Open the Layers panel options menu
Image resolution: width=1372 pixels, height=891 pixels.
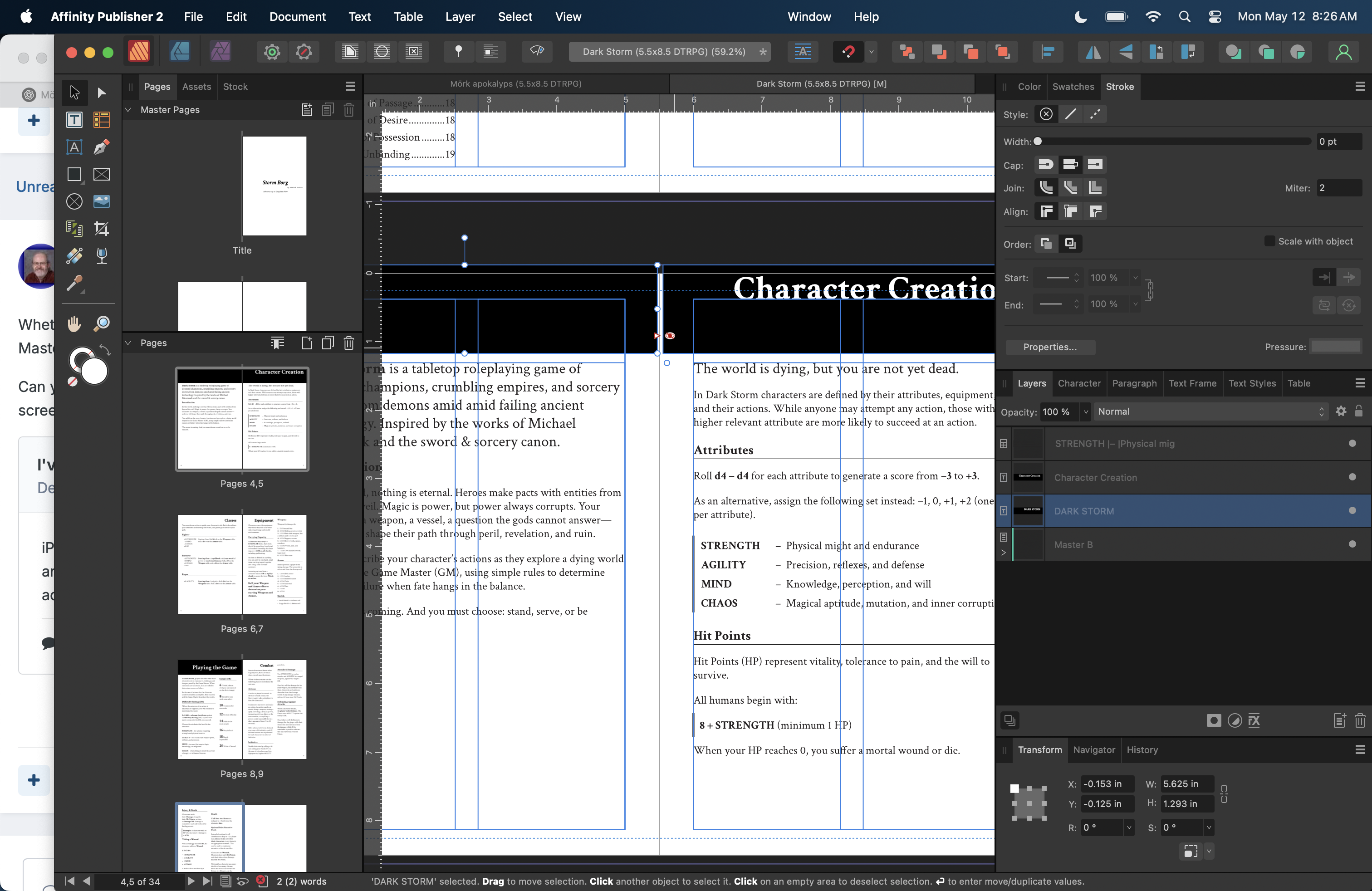click(x=1359, y=383)
